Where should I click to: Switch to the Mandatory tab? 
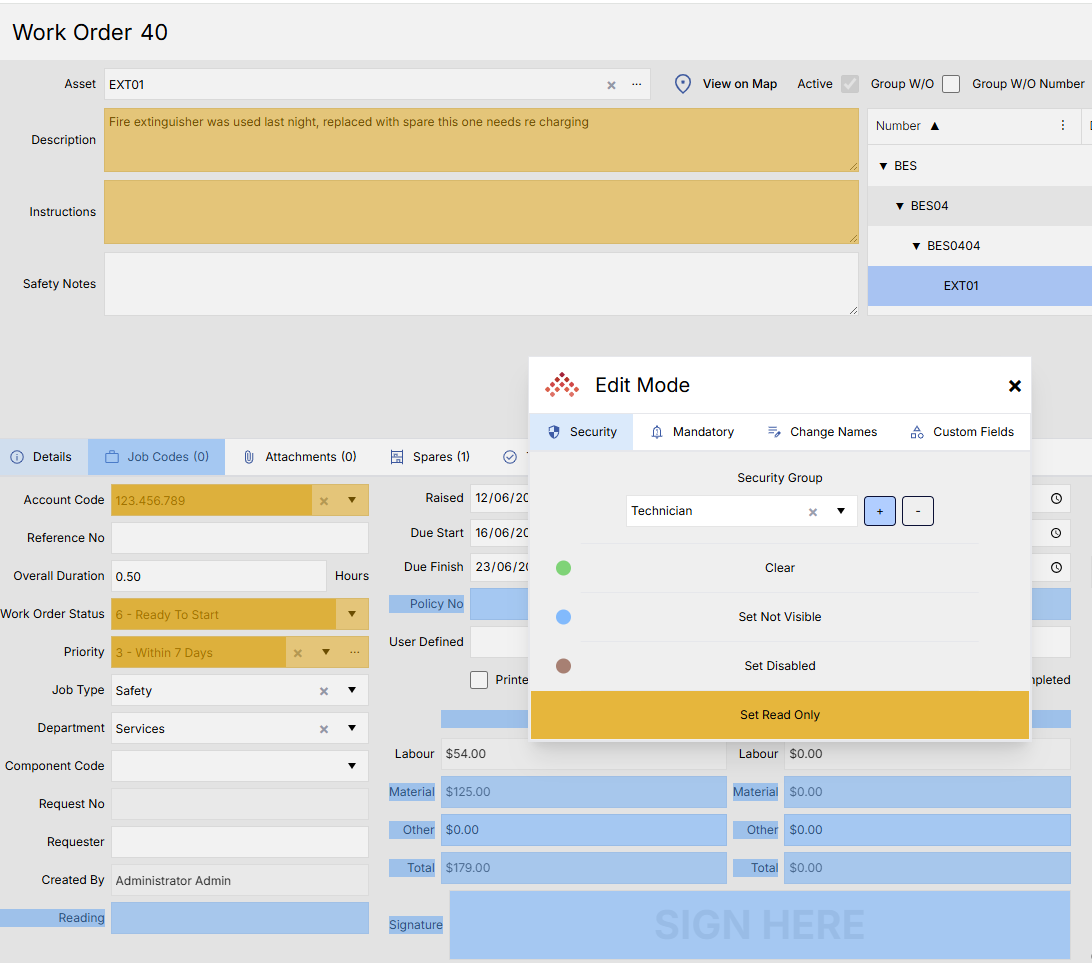pyautogui.click(x=692, y=432)
